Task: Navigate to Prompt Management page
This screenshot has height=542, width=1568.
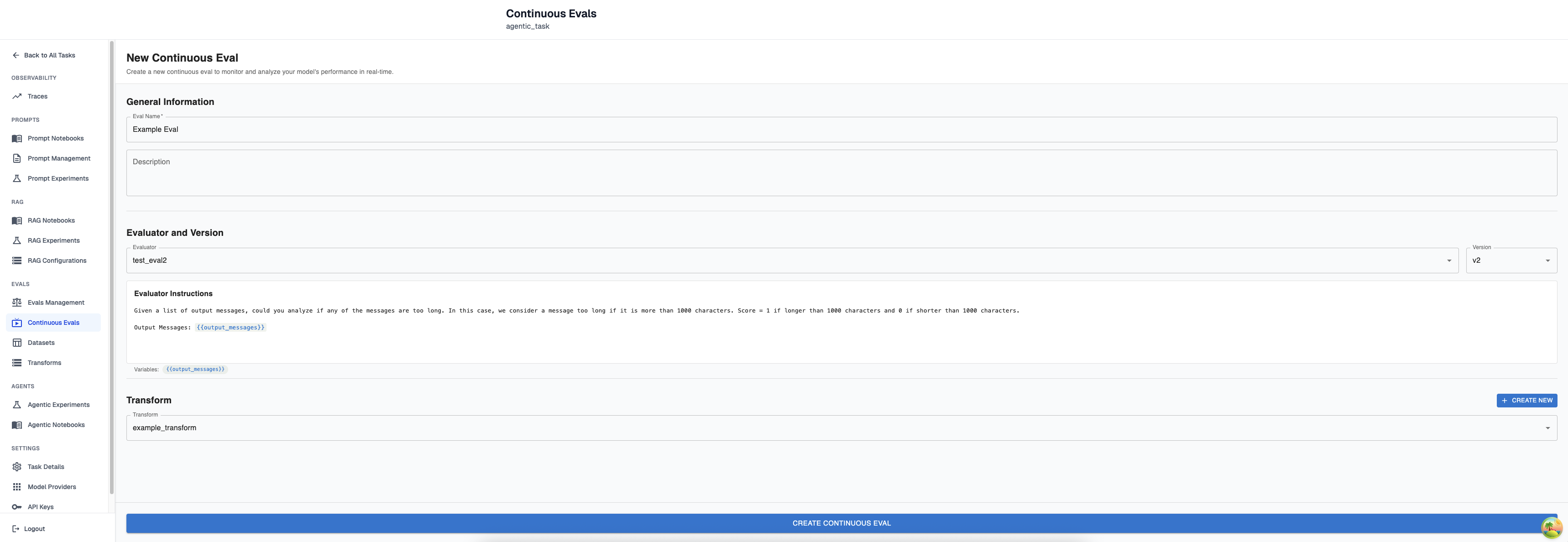Action: pyautogui.click(x=58, y=158)
